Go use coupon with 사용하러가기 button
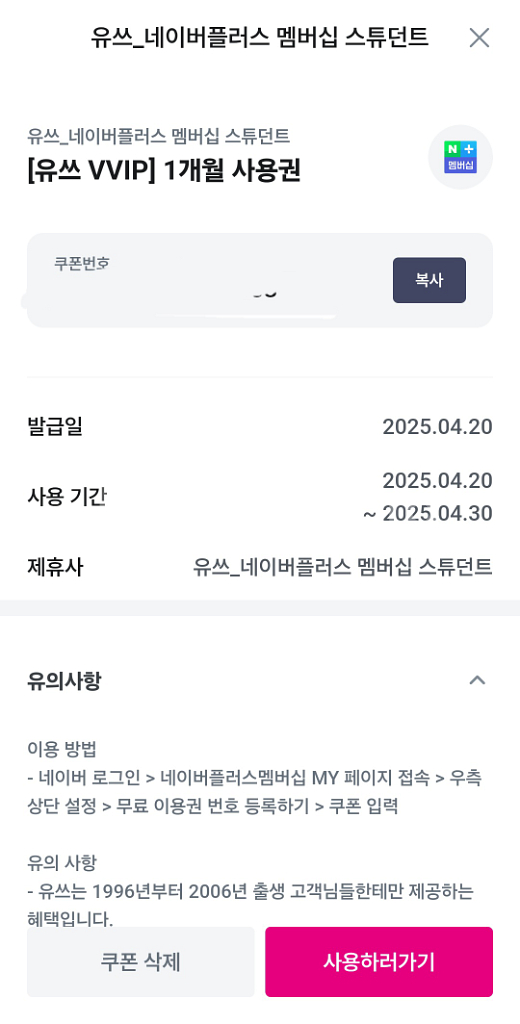This screenshot has width=520, height=1024. coord(379,962)
